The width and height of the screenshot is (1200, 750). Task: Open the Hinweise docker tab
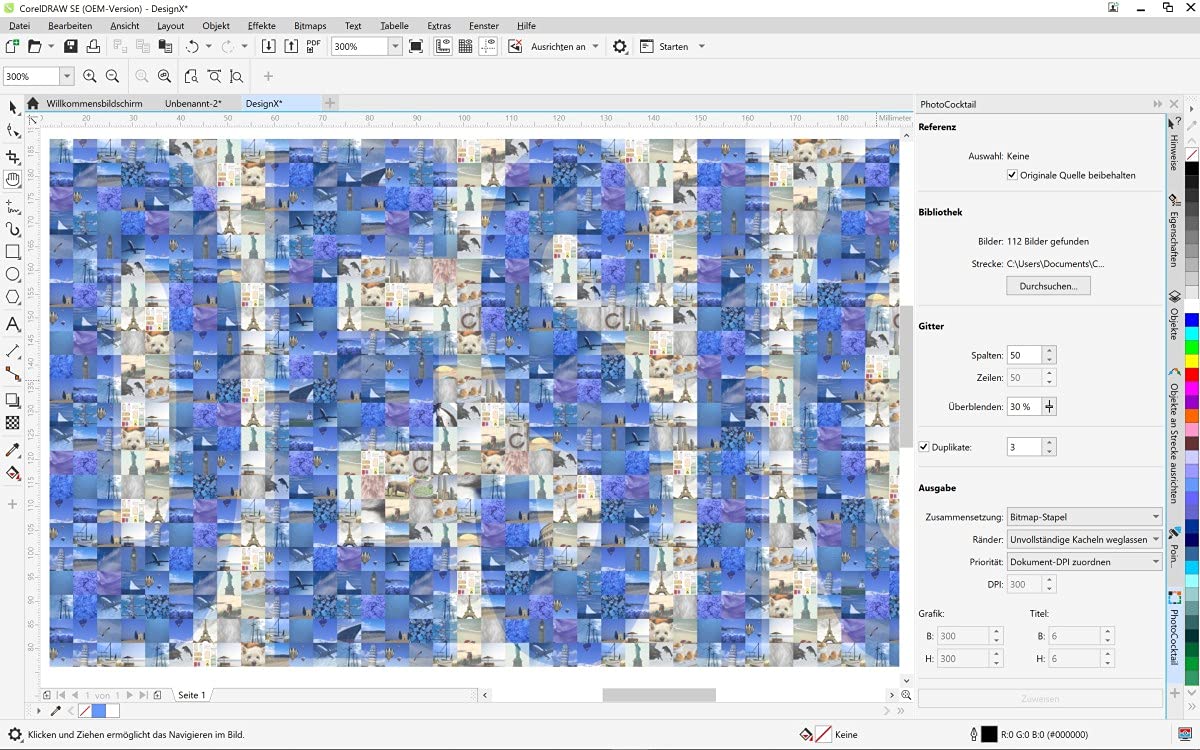pos(1175,142)
